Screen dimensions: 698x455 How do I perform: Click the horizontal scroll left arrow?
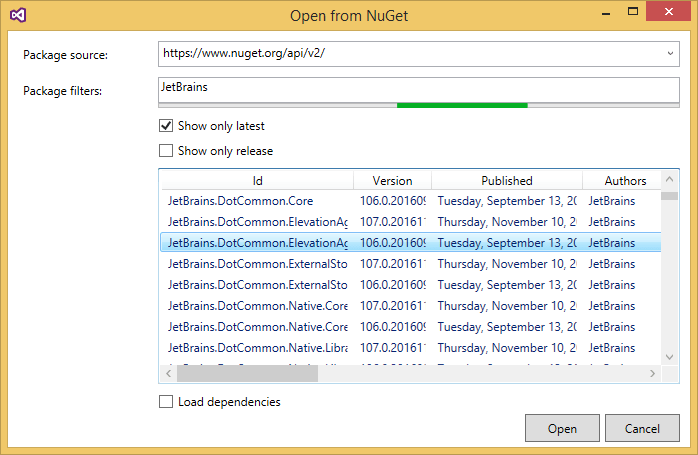[168, 374]
